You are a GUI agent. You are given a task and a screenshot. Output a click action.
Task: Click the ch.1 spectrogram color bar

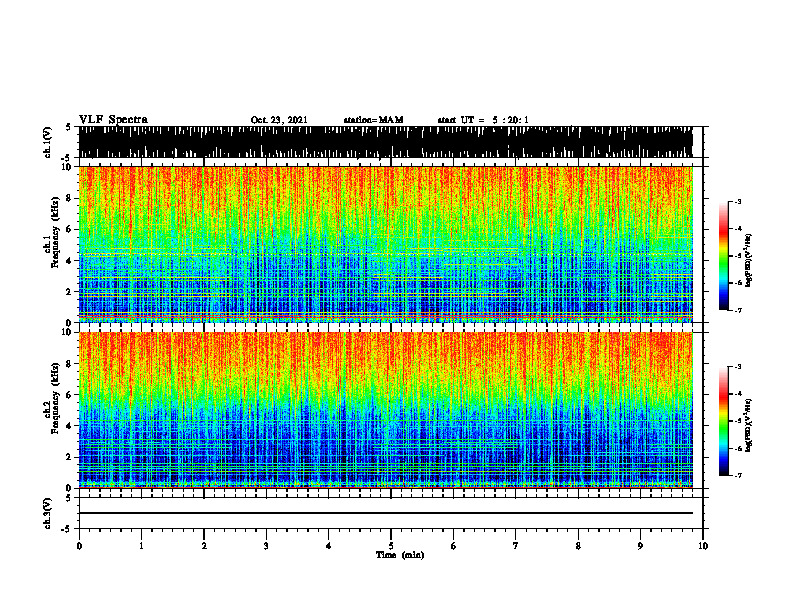pos(724,256)
